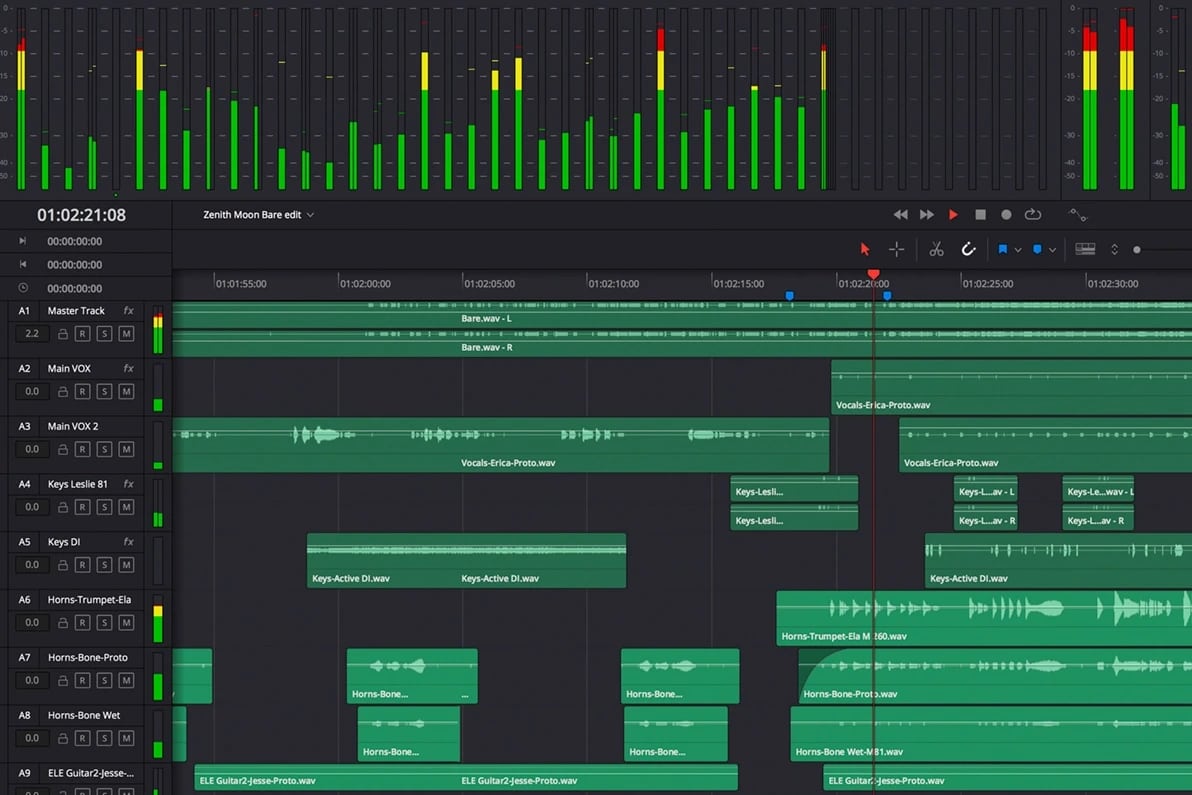Click the scissors razor cut tool
This screenshot has height=795, width=1192.
point(936,249)
